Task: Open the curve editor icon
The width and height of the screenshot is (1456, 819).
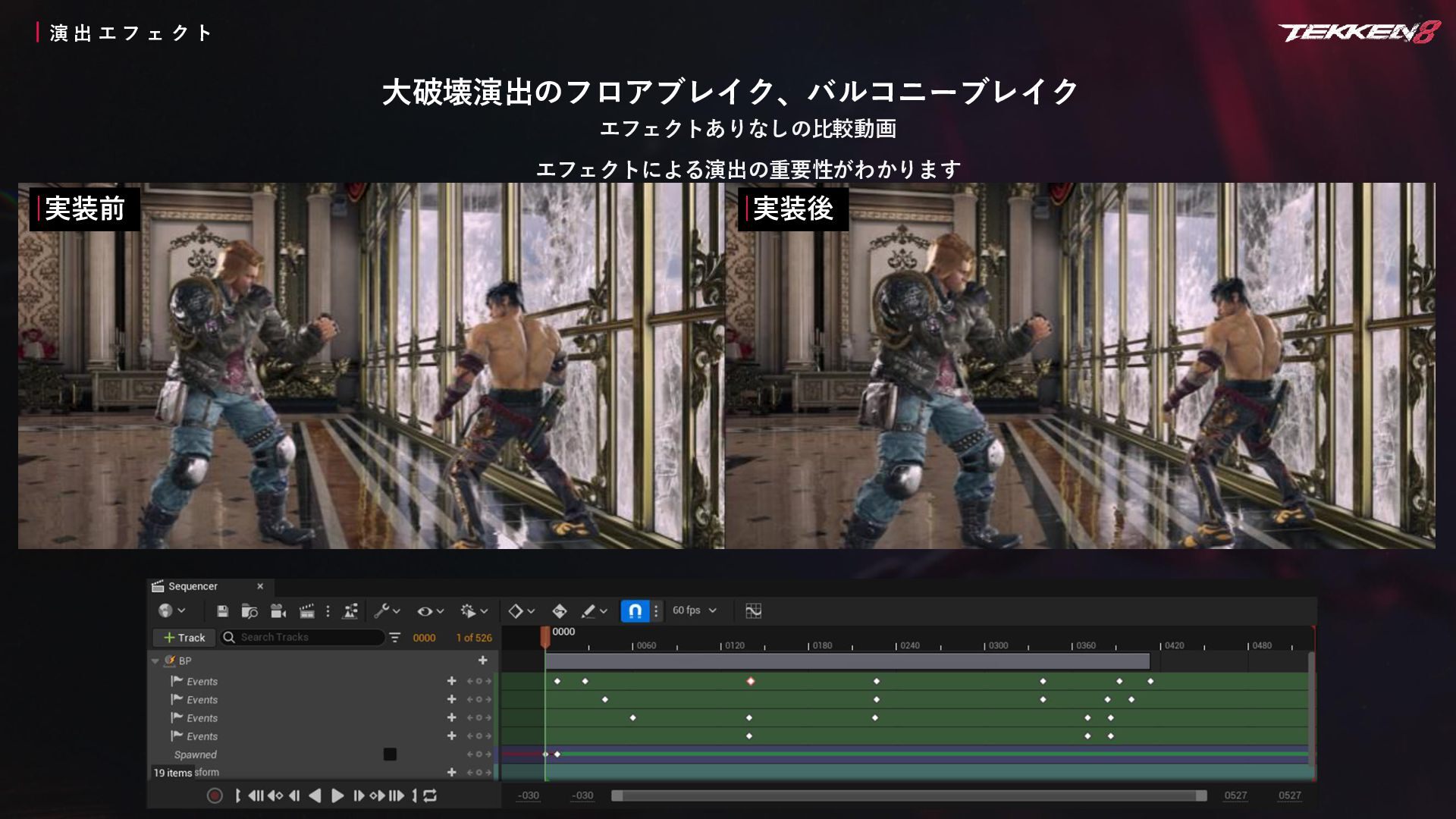Action: coord(753,611)
